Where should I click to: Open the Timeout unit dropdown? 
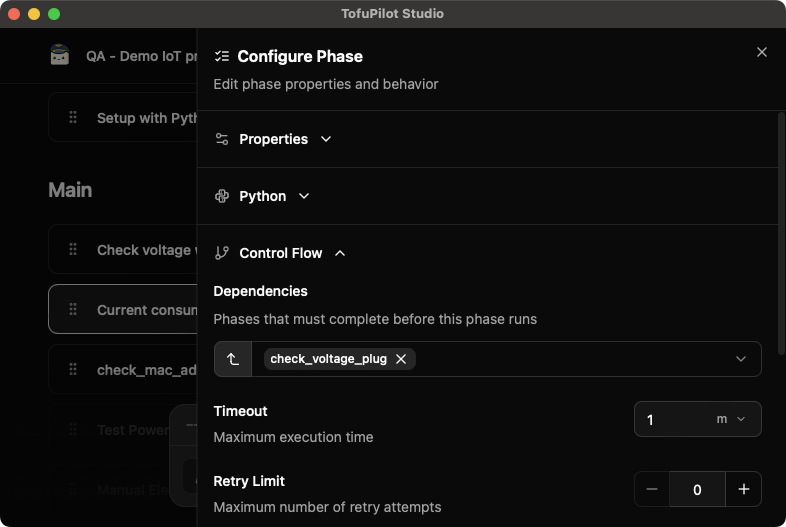tap(731, 419)
